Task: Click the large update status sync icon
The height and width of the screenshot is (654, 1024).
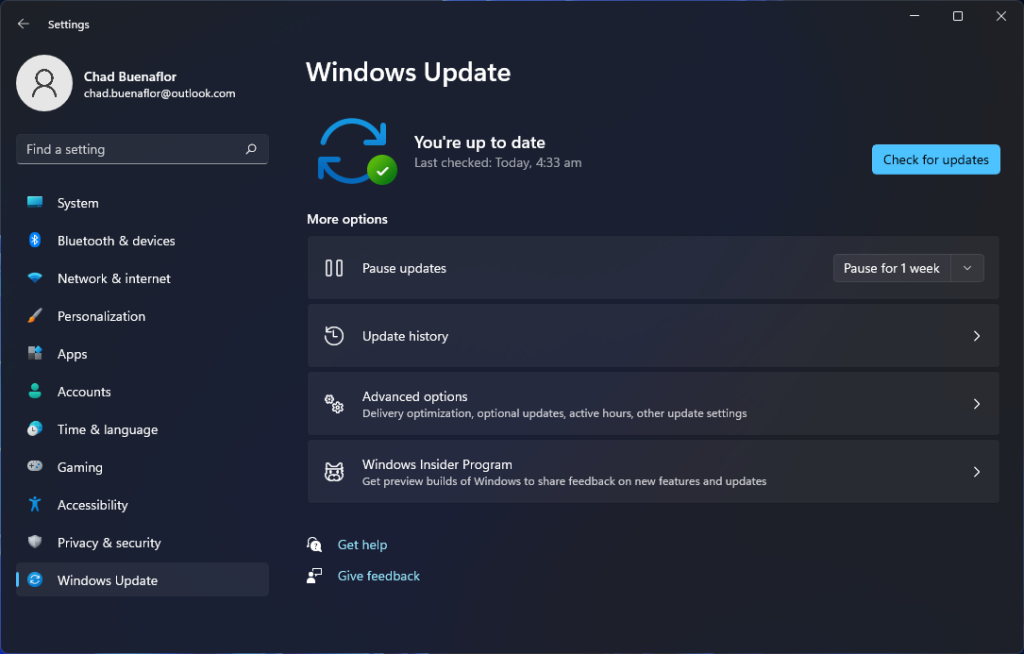Action: (356, 152)
